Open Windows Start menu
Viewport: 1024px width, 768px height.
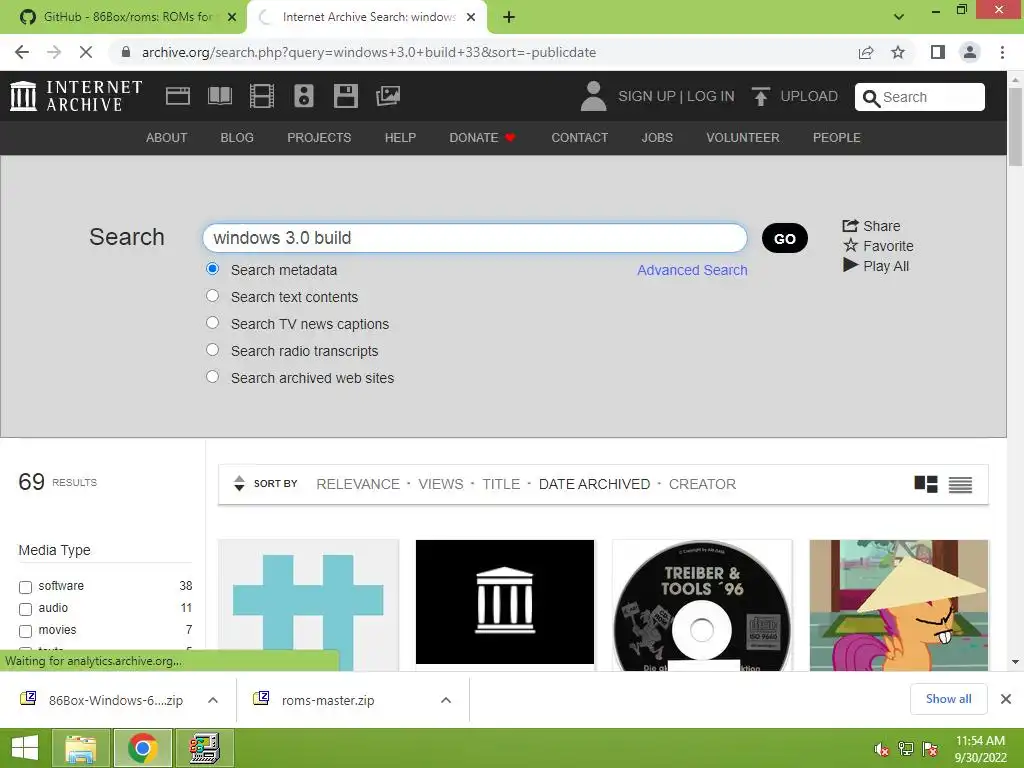(25, 748)
